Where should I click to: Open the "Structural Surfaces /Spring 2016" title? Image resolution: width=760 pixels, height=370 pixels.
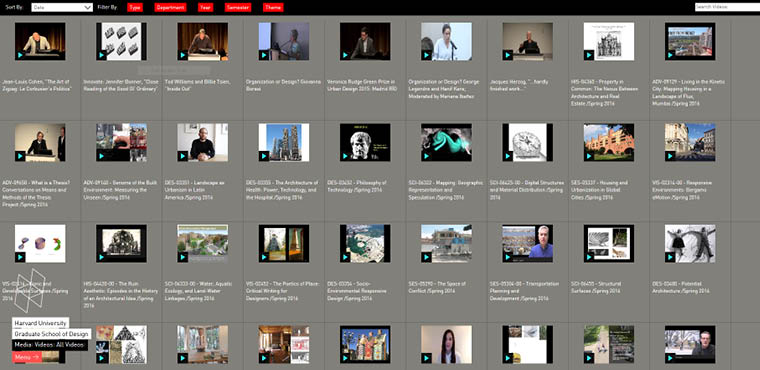tap(596, 287)
